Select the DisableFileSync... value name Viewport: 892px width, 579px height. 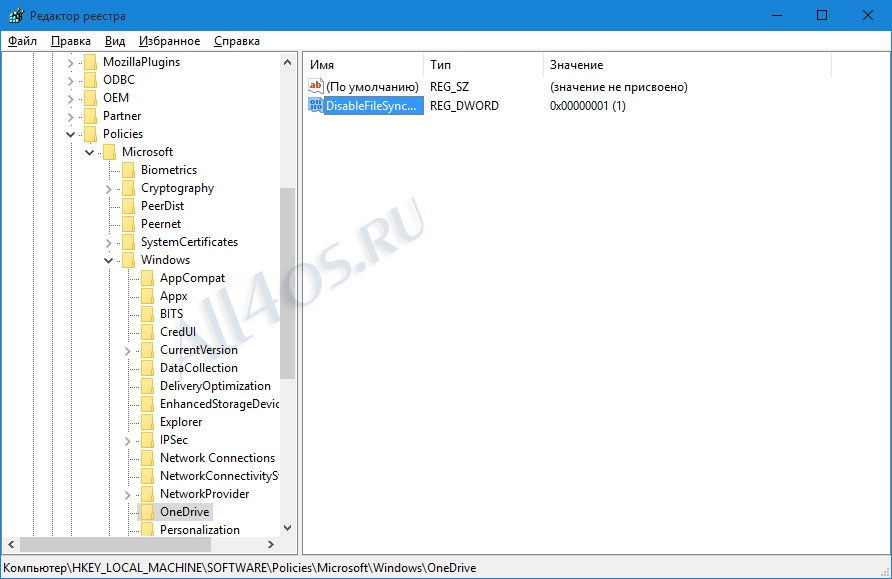coord(374,106)
